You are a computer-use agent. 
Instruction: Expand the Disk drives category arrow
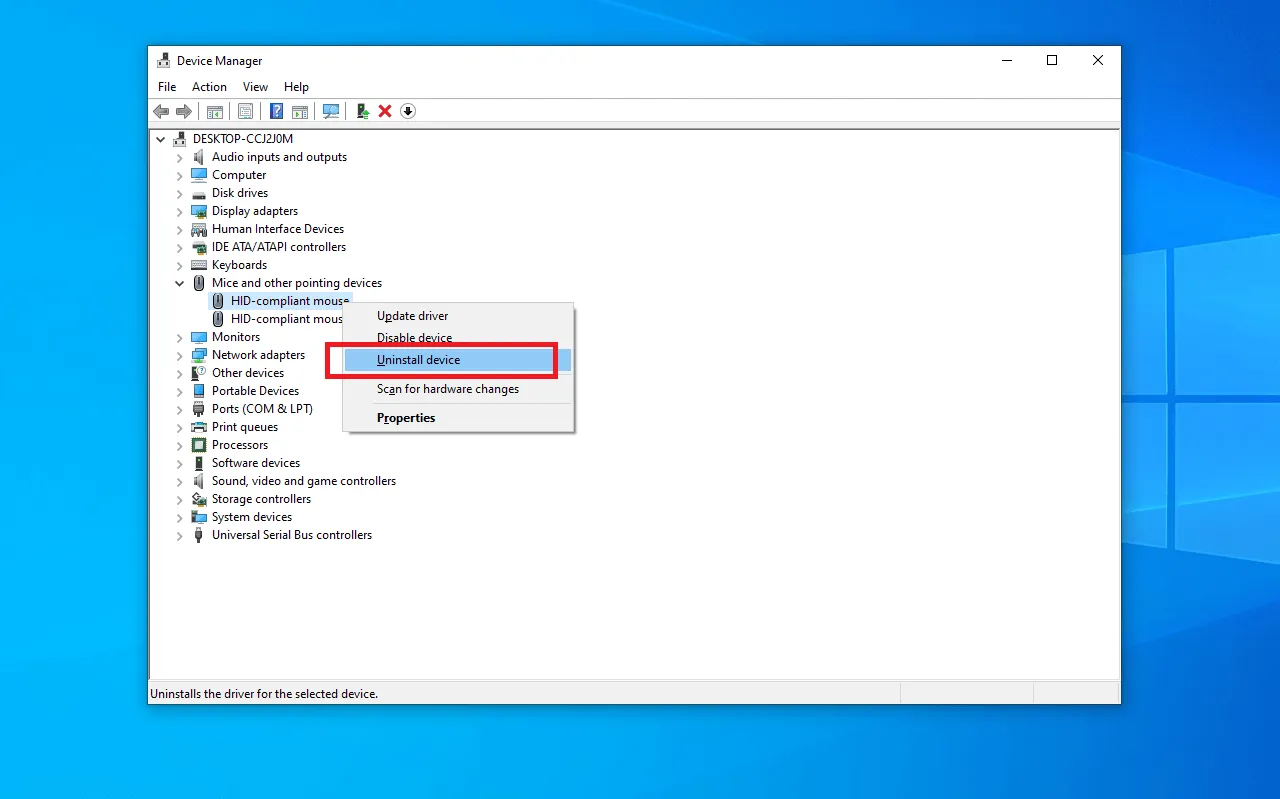point(180,193)
